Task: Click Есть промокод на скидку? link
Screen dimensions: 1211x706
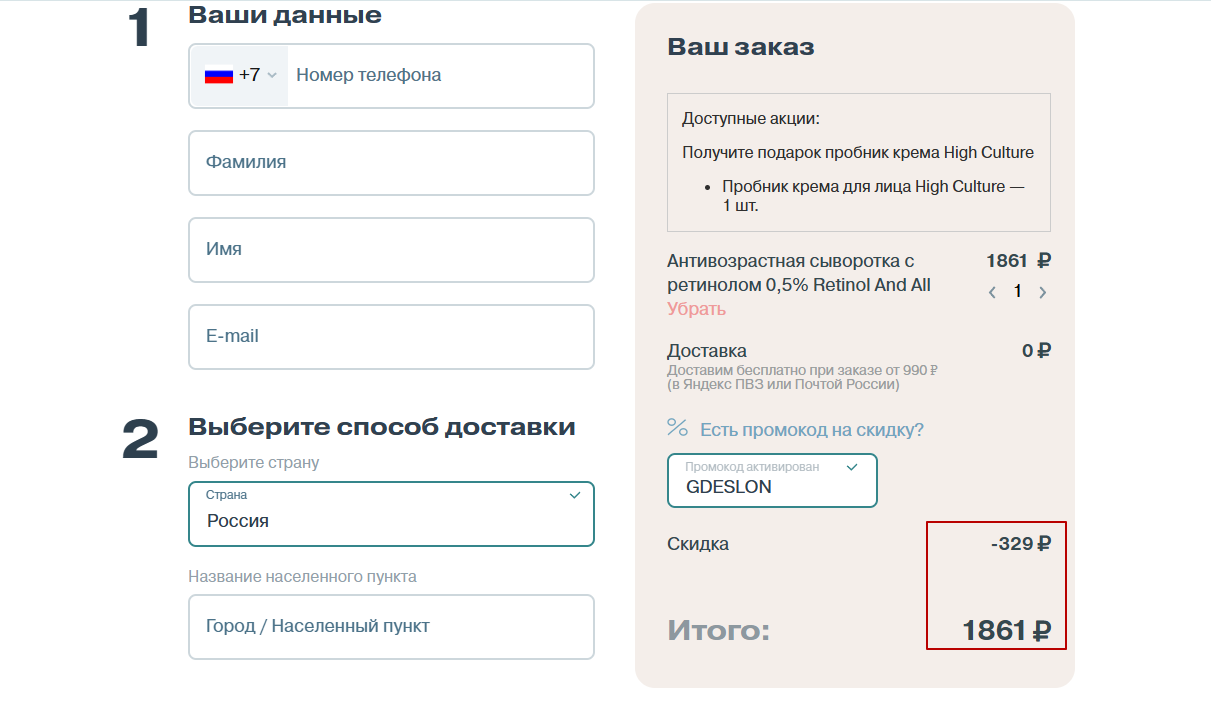Action: tap(811, 430)
